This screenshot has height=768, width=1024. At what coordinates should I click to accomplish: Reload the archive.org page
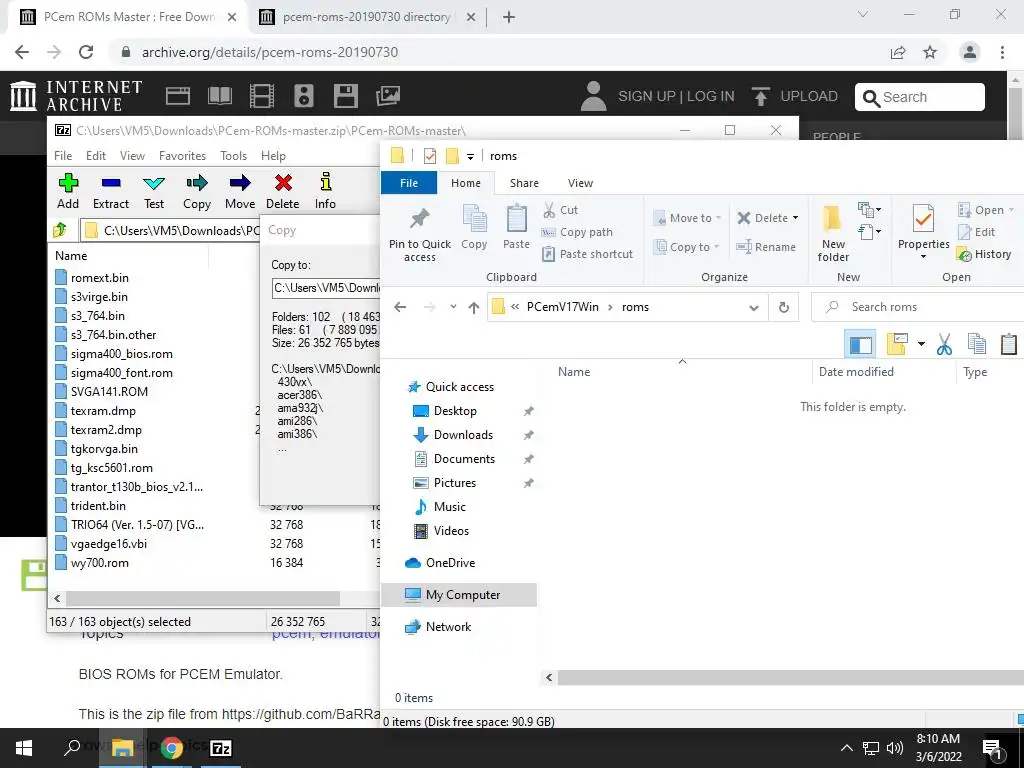point(86,52)
